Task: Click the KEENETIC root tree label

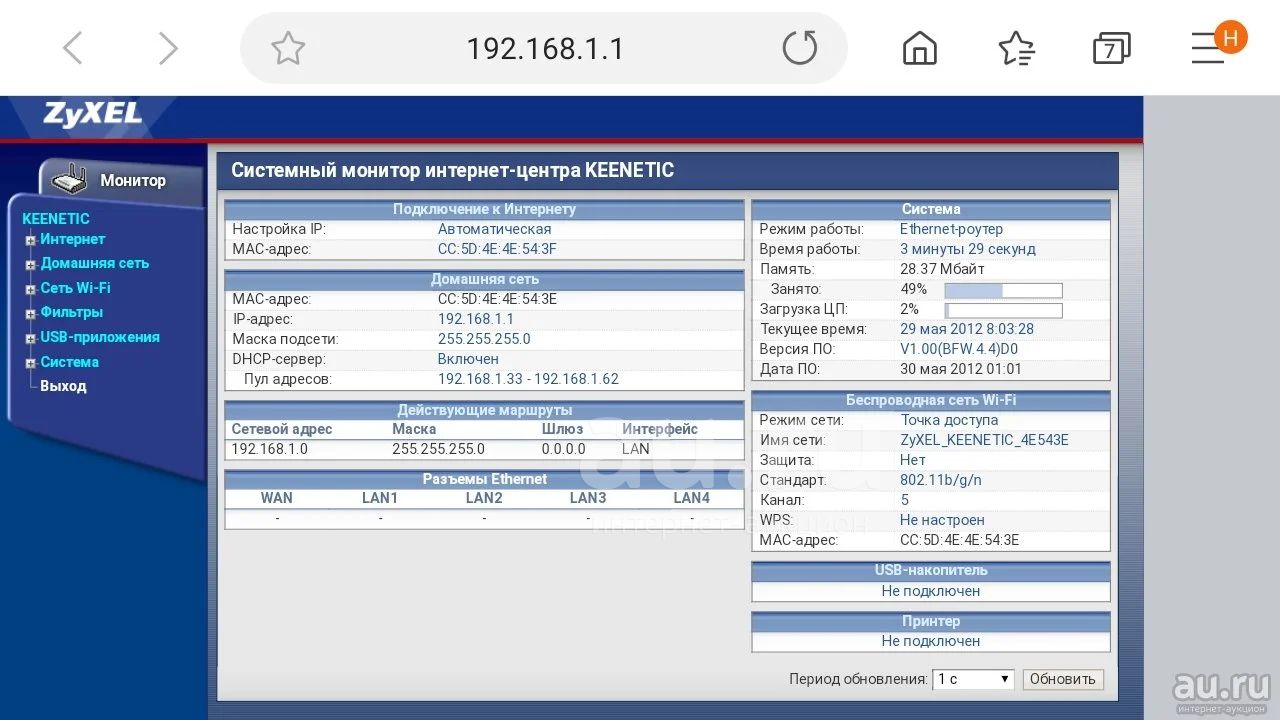Action: click(56, 219)
